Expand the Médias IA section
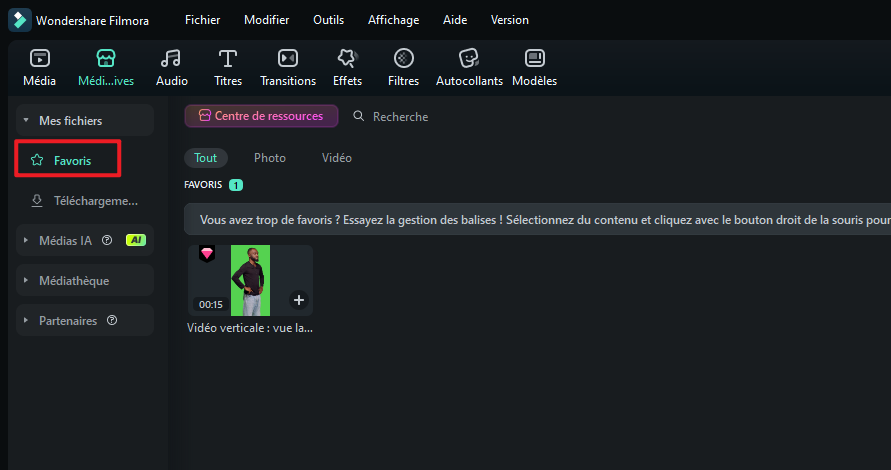This screenshot has width=891, height=470. [x=26, y=240]
